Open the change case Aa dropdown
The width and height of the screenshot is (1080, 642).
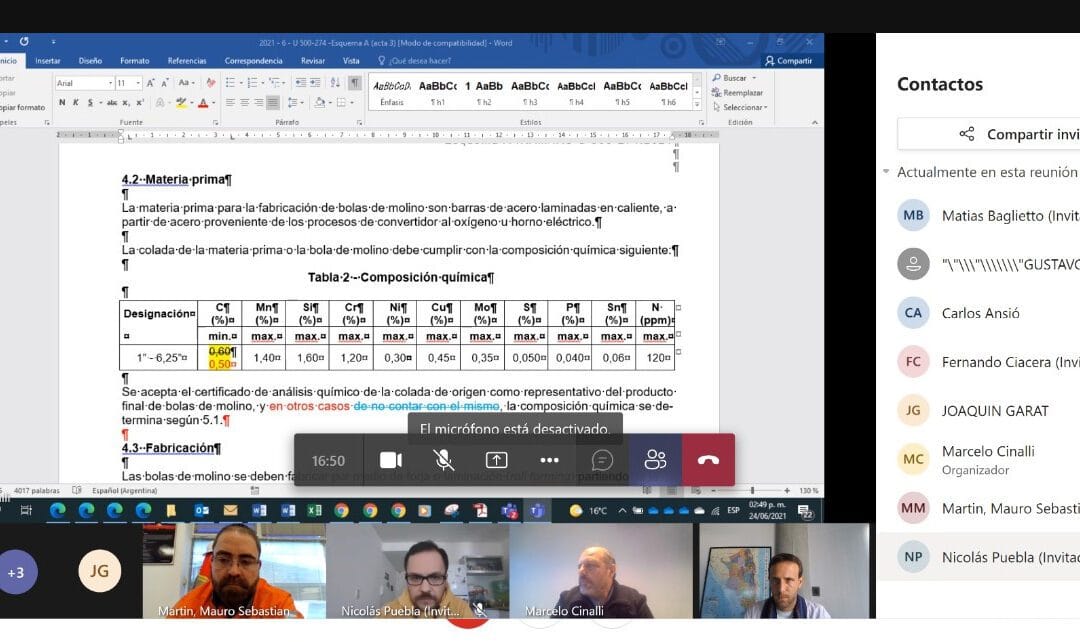(x=185, y=83)
